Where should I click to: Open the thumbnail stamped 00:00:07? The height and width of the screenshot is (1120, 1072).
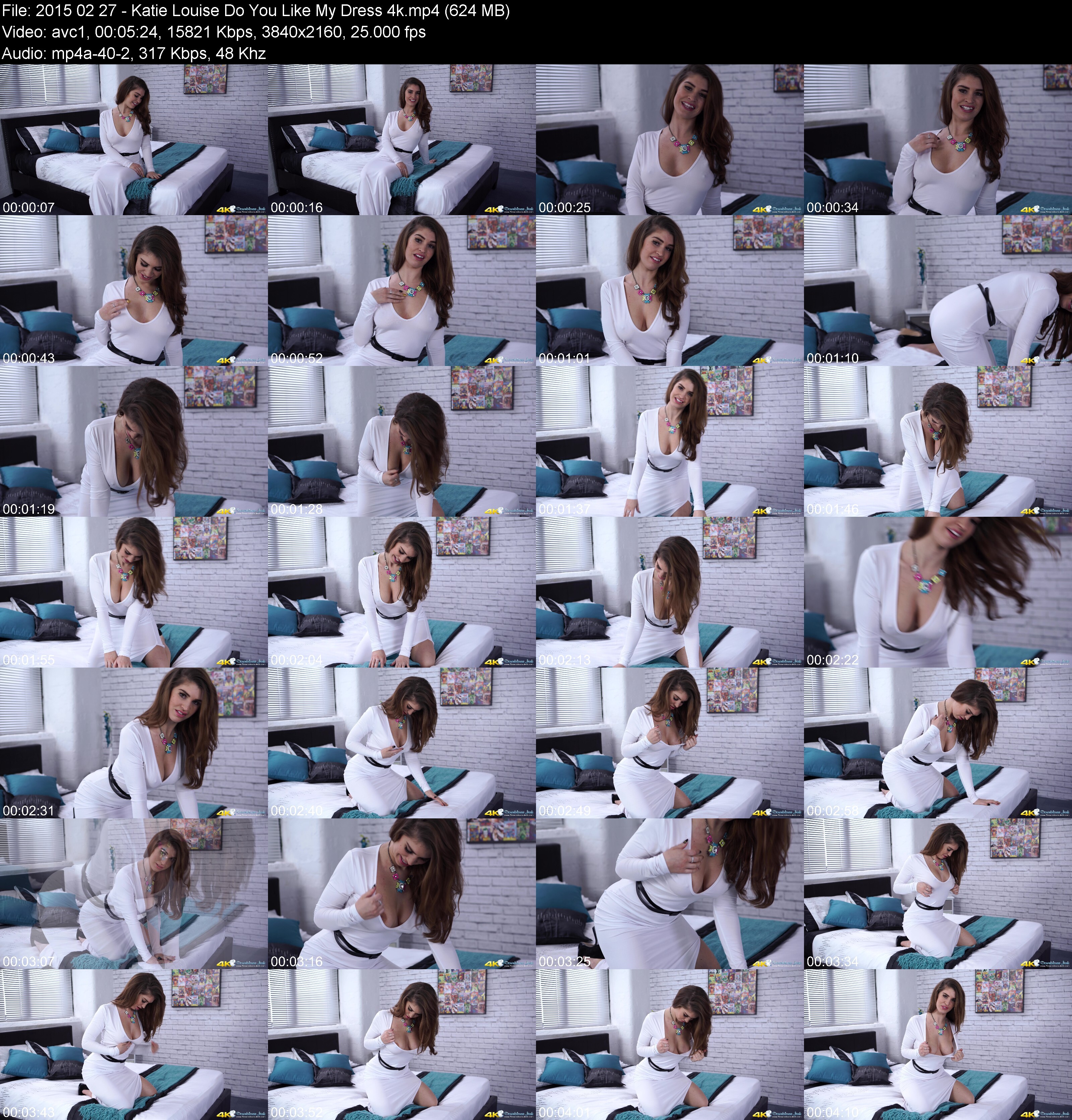134,139
